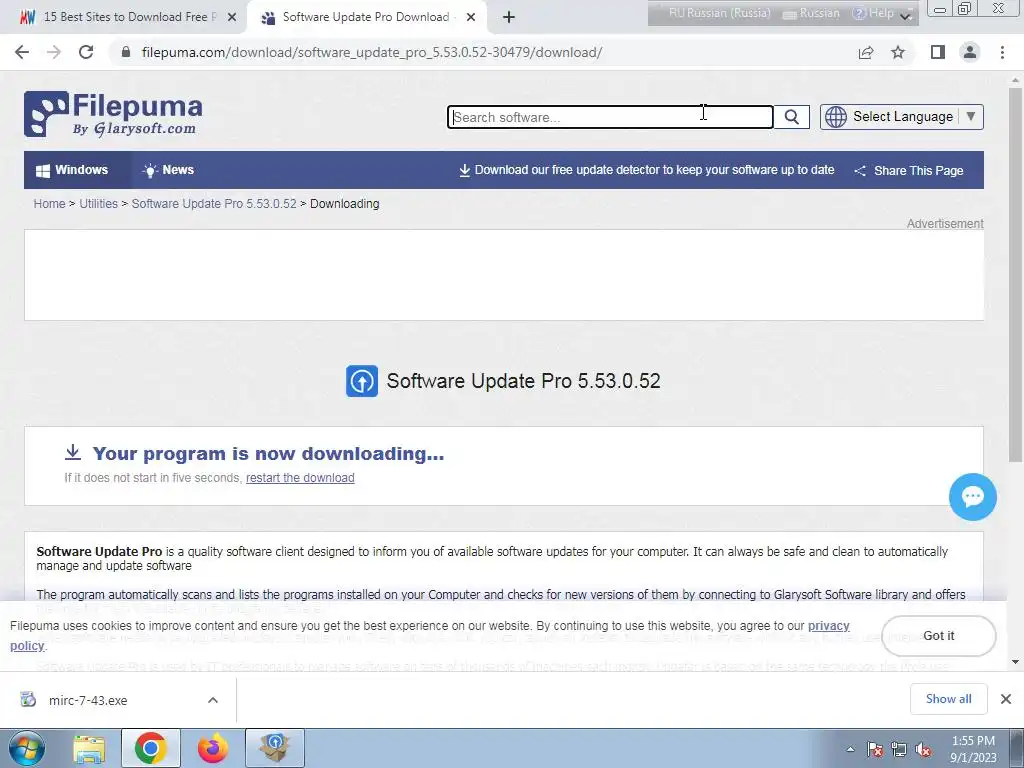This screenshot has height=768, width=1024.
Task: Close the Software Update Pro Download tab
Action: [x=471, y=17]
